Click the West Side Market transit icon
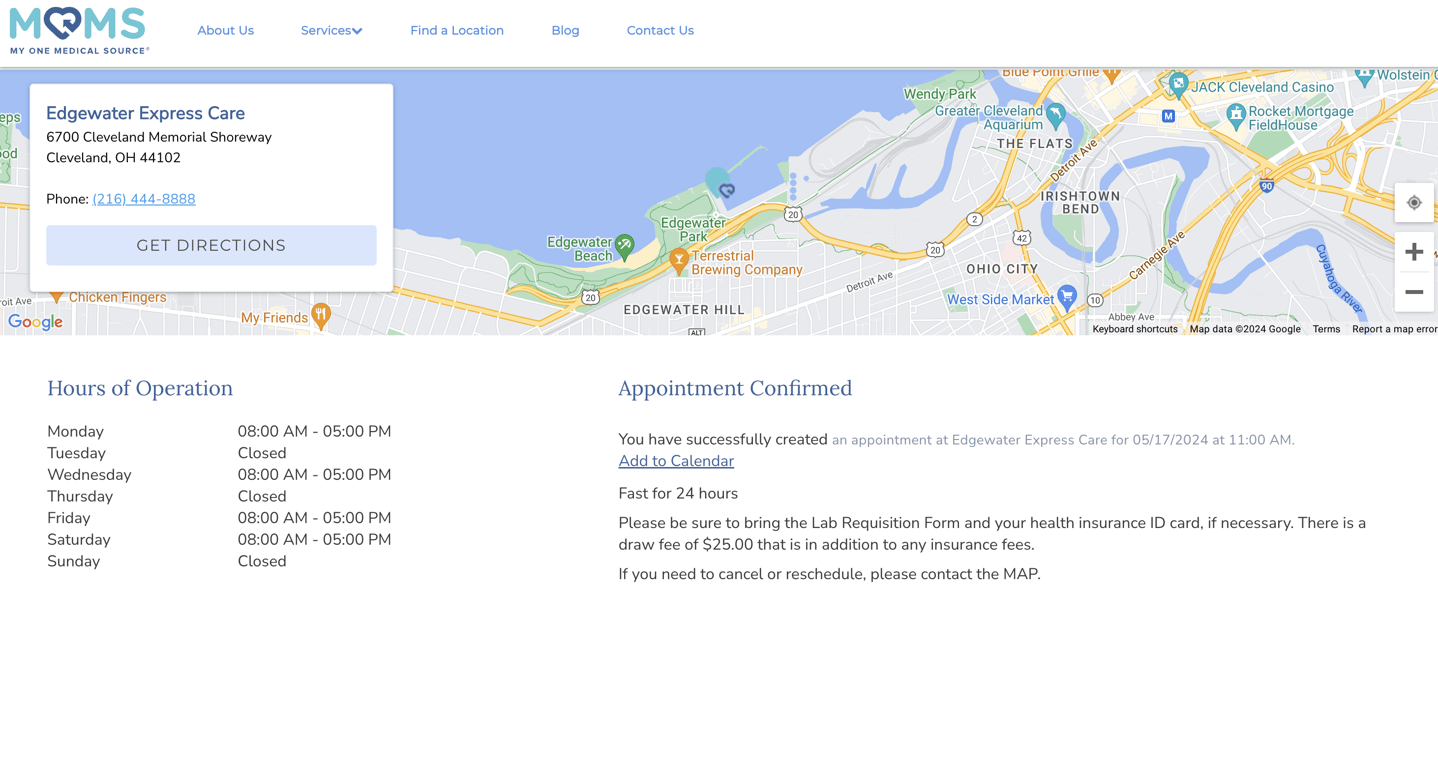1438x763 pixels. pyautogui.click(x=1067, y=297)
